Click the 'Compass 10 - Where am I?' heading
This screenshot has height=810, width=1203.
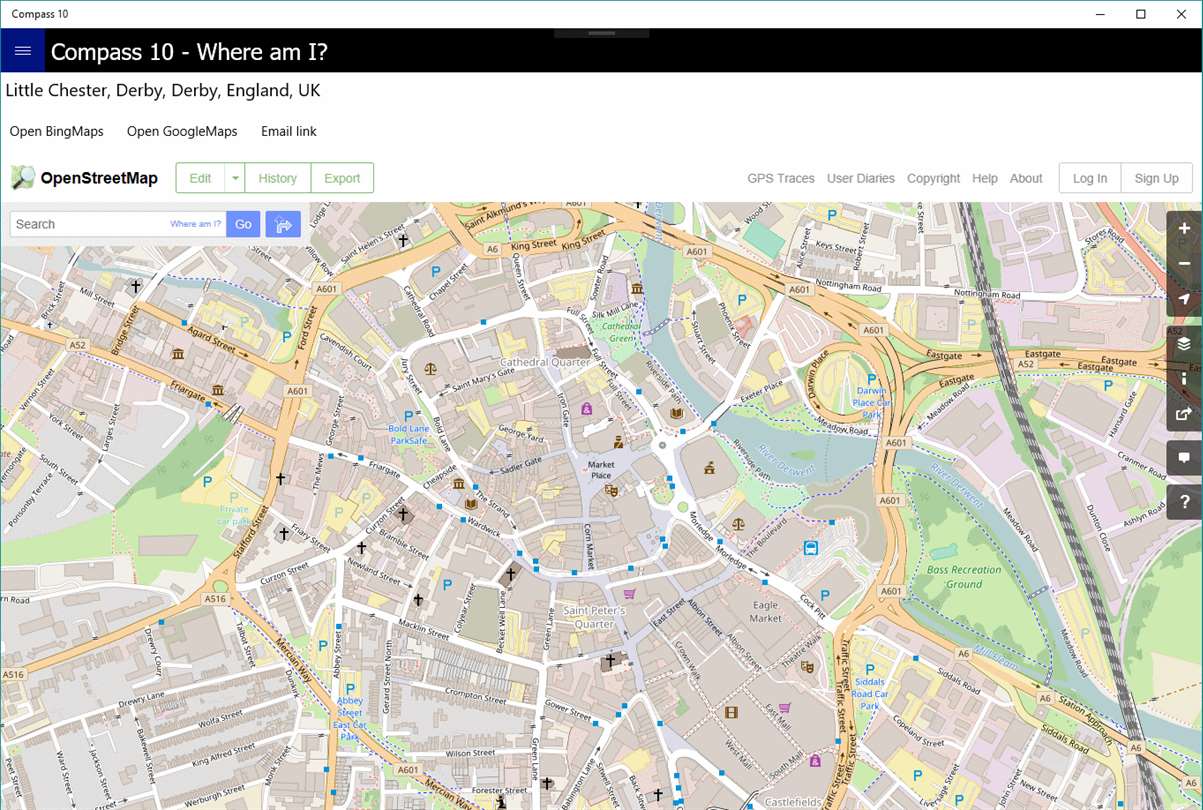pos(190,52)
